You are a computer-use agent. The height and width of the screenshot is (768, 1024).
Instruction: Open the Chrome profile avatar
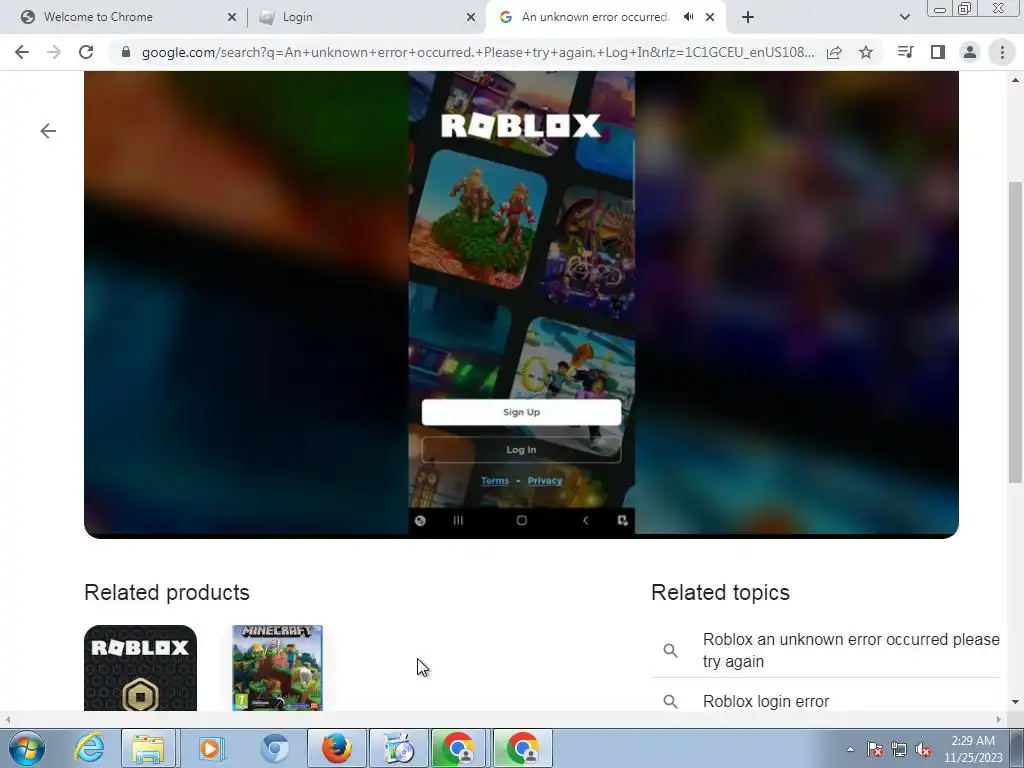click(x=970, y=52)
